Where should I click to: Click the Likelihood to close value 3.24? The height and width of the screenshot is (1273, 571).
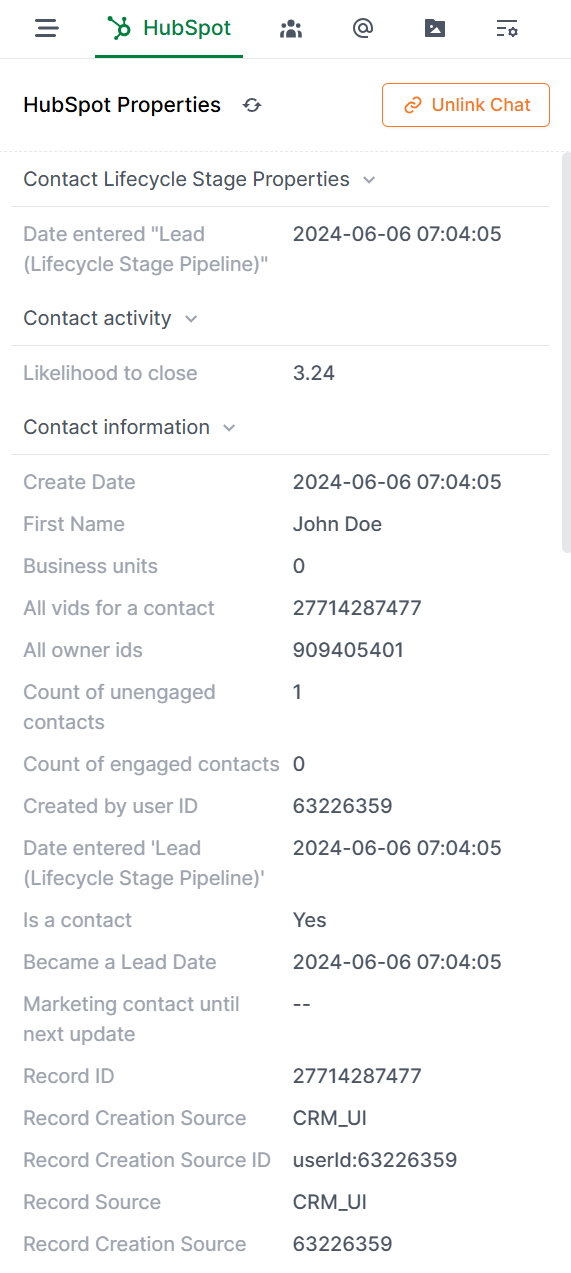tap(314, 373)
